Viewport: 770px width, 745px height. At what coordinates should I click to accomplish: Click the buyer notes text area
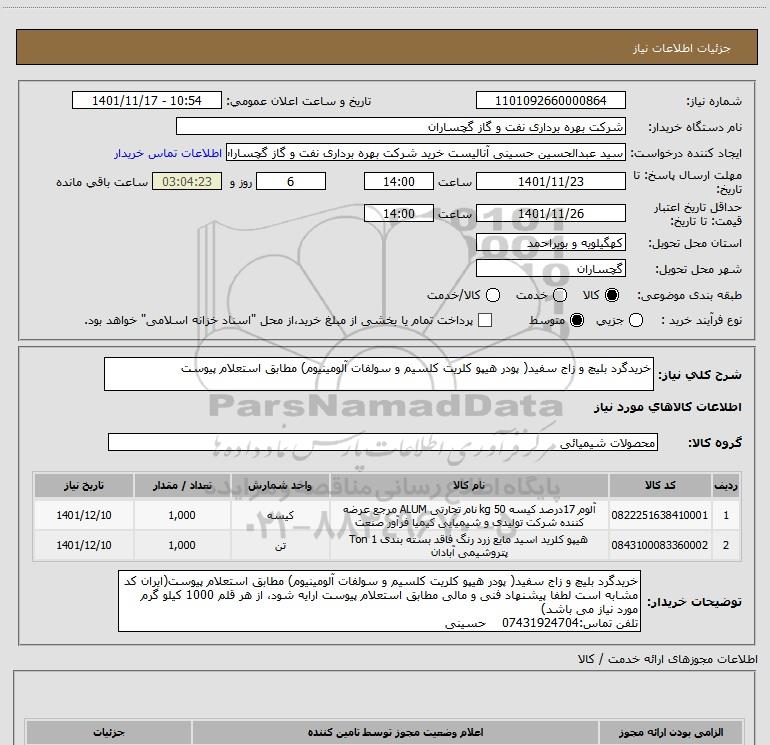[x=379, y=601]
